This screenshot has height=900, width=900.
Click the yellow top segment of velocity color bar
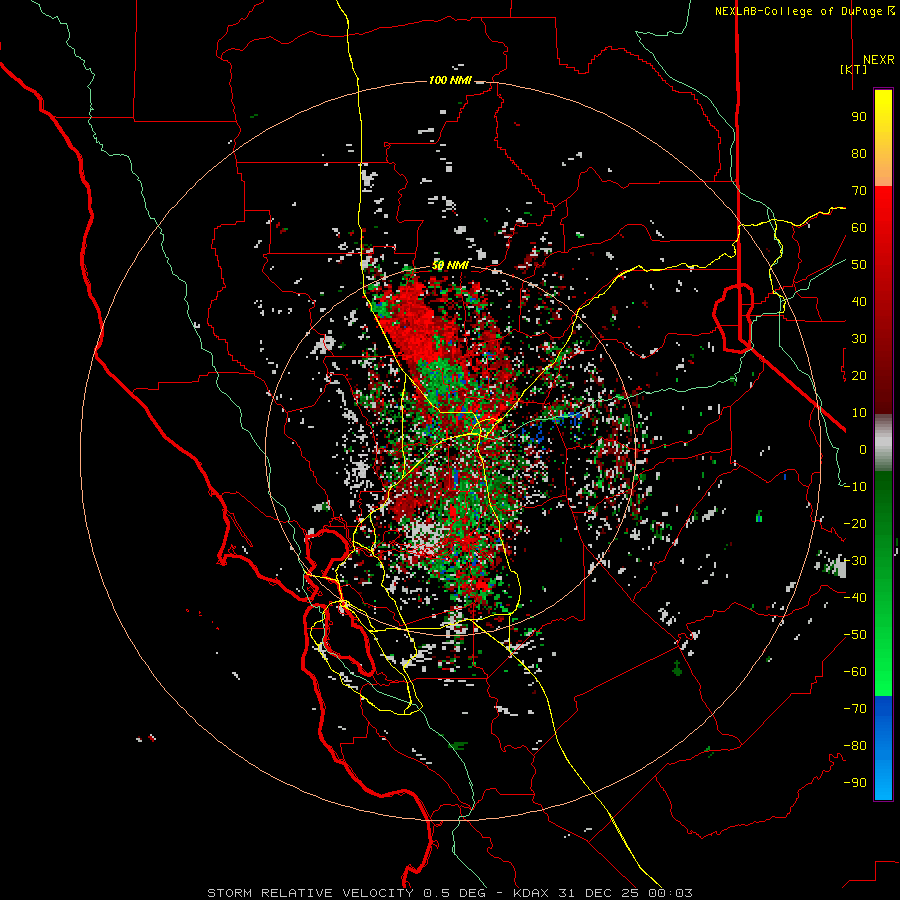click(883, 138)
